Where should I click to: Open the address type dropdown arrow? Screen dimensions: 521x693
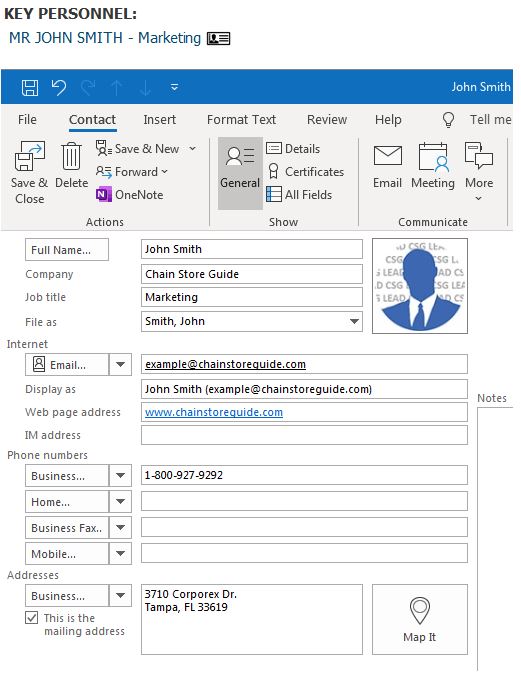[120, 596]
